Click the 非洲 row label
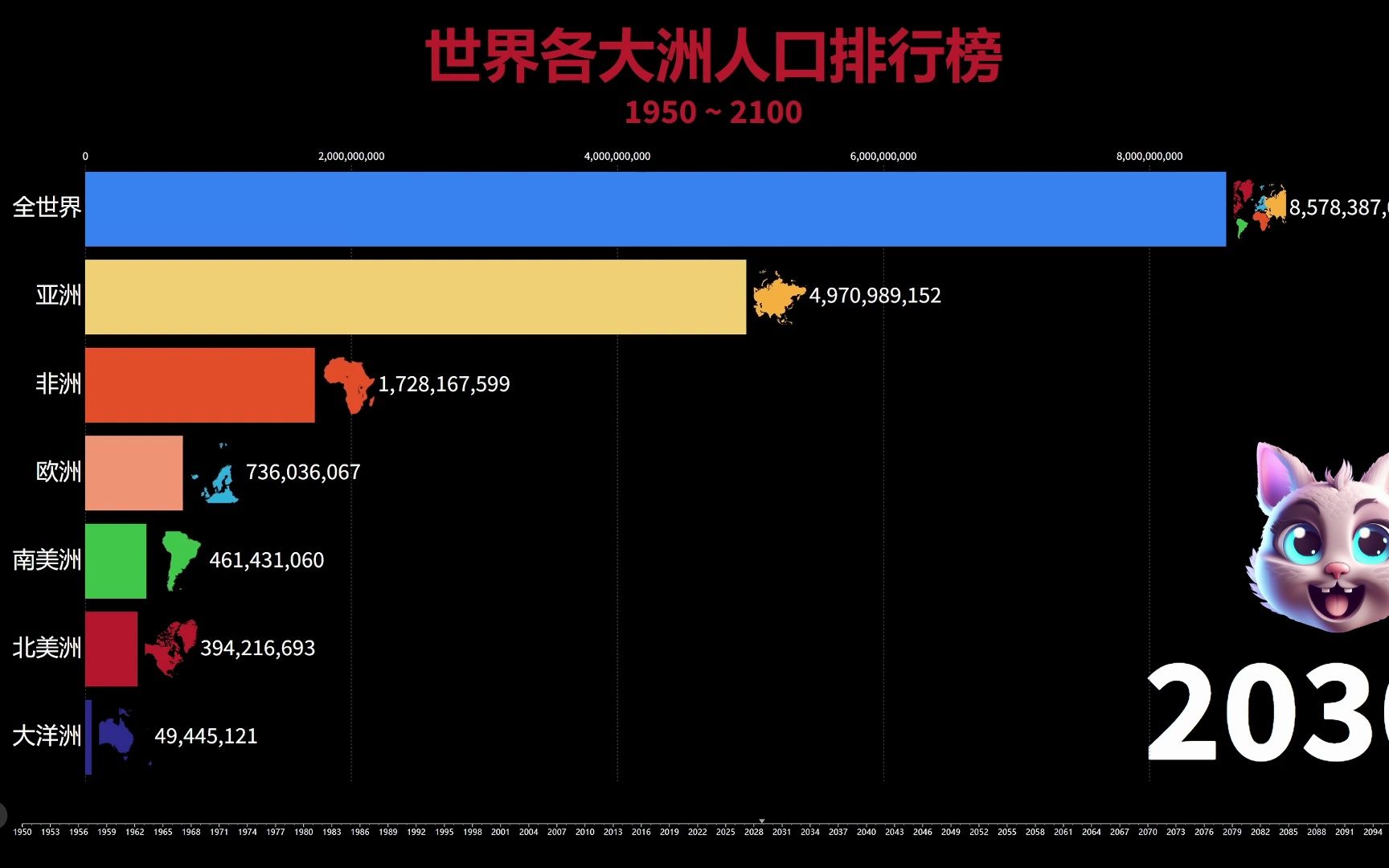Viewport: 1389px width, 868px height. pos(59,383)
